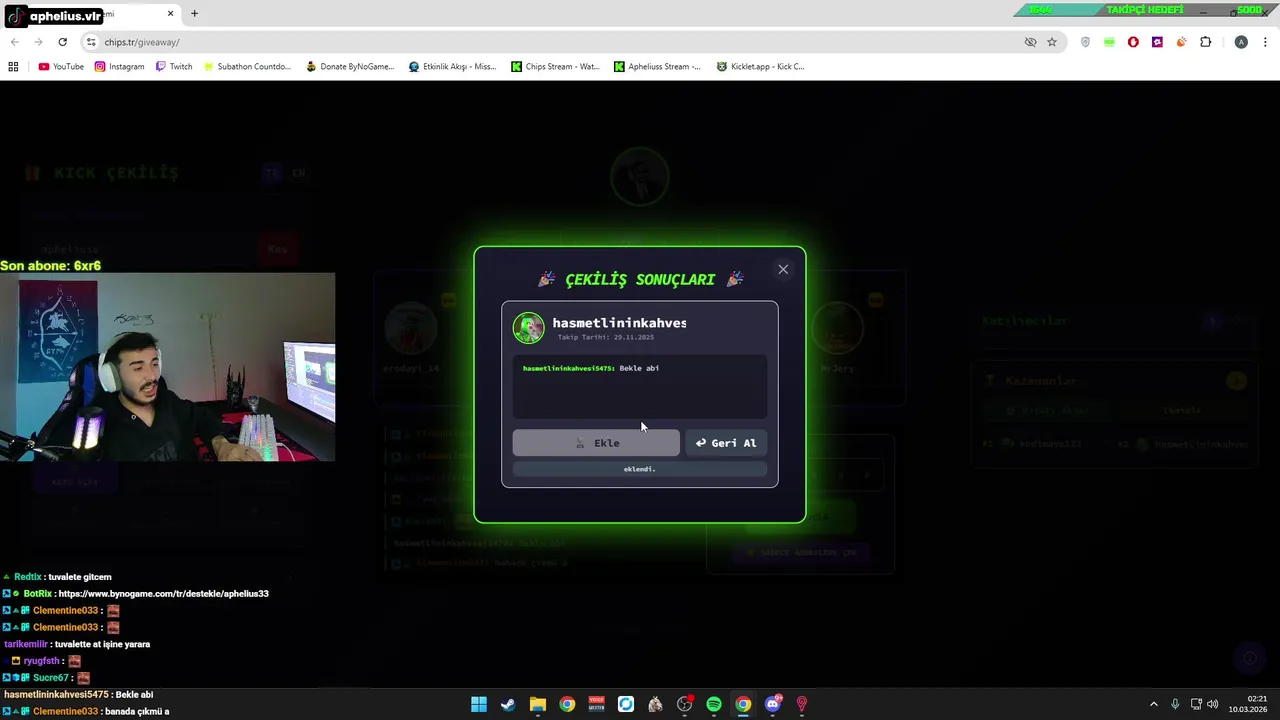The width and height of the screenshot is (1280, 720).
Task: Open the Chrome apps grid
Action: pos(13,67)
